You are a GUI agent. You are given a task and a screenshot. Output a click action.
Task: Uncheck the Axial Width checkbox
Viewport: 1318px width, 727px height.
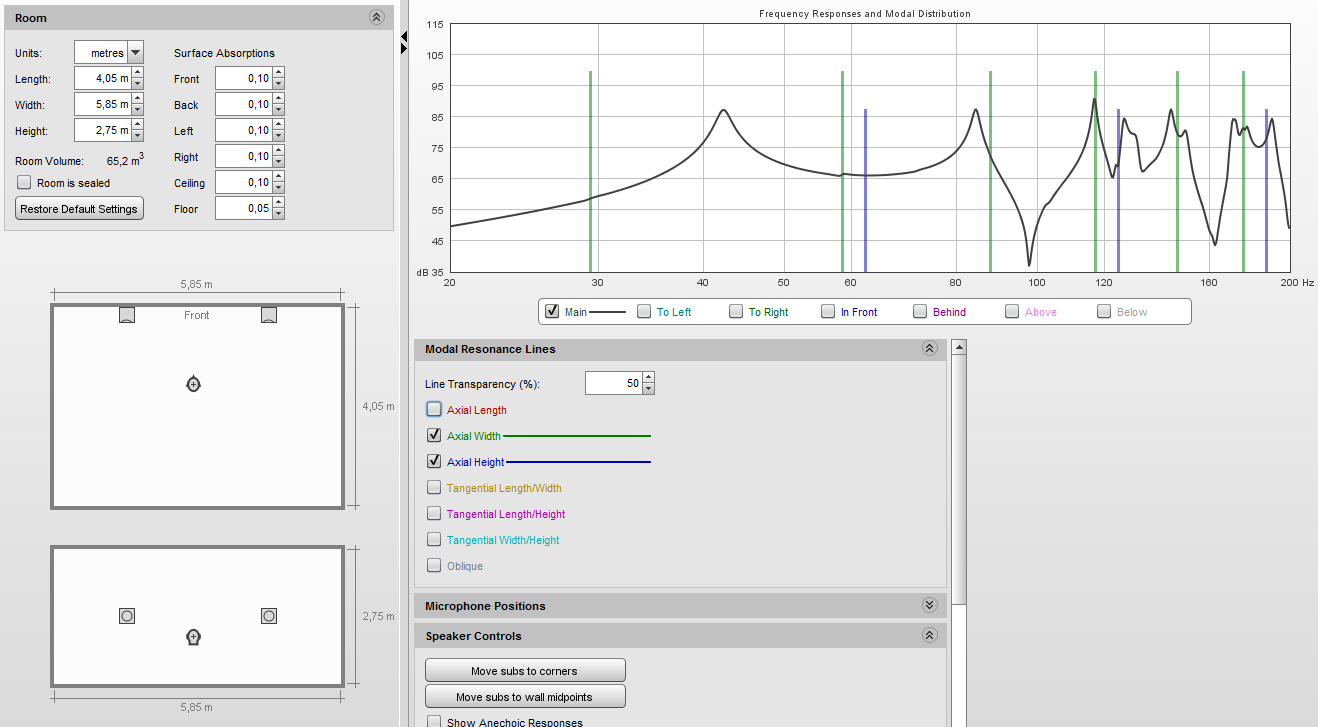click(434, 435)
